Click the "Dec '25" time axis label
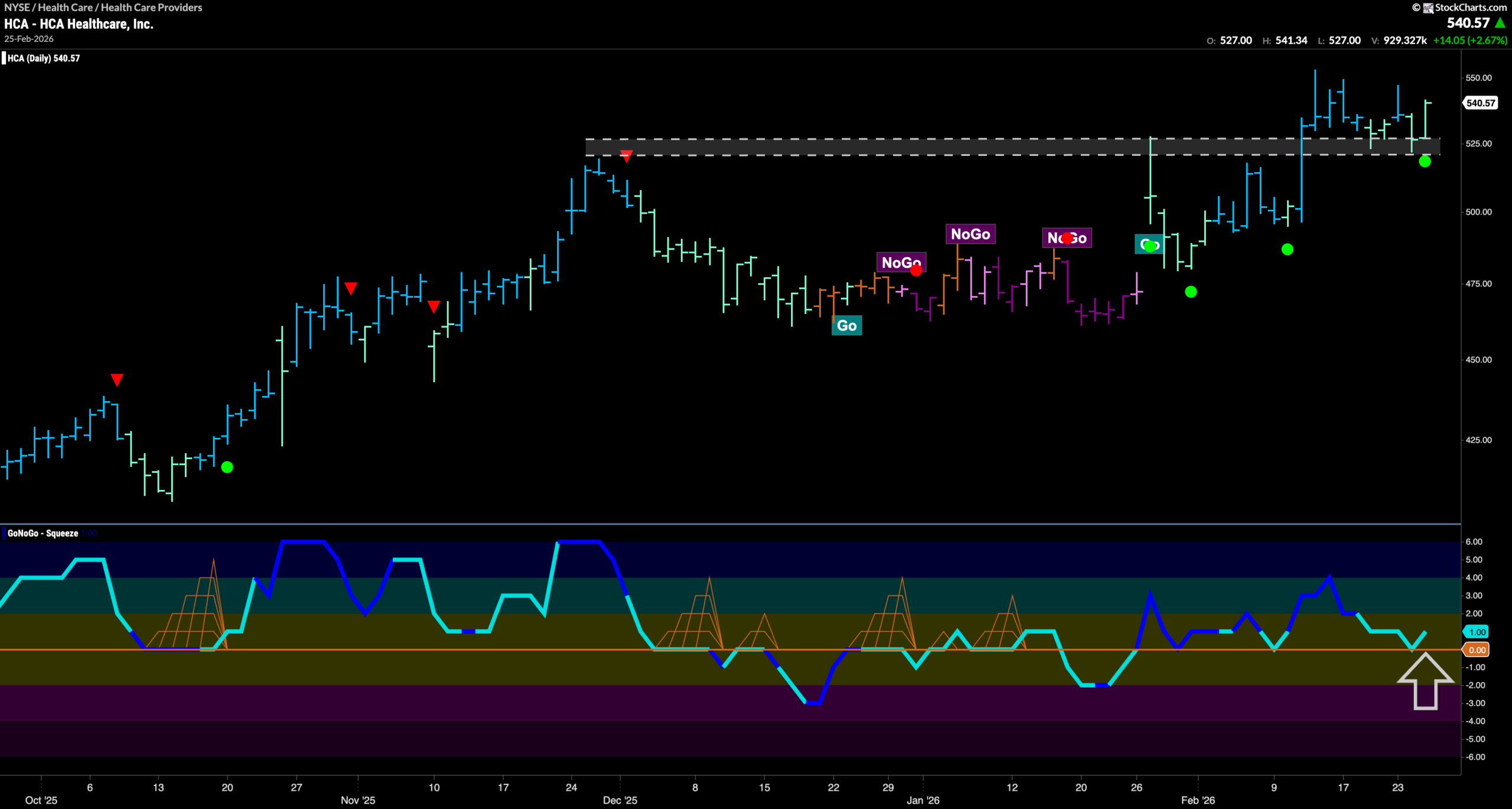 tap(620, 800)
